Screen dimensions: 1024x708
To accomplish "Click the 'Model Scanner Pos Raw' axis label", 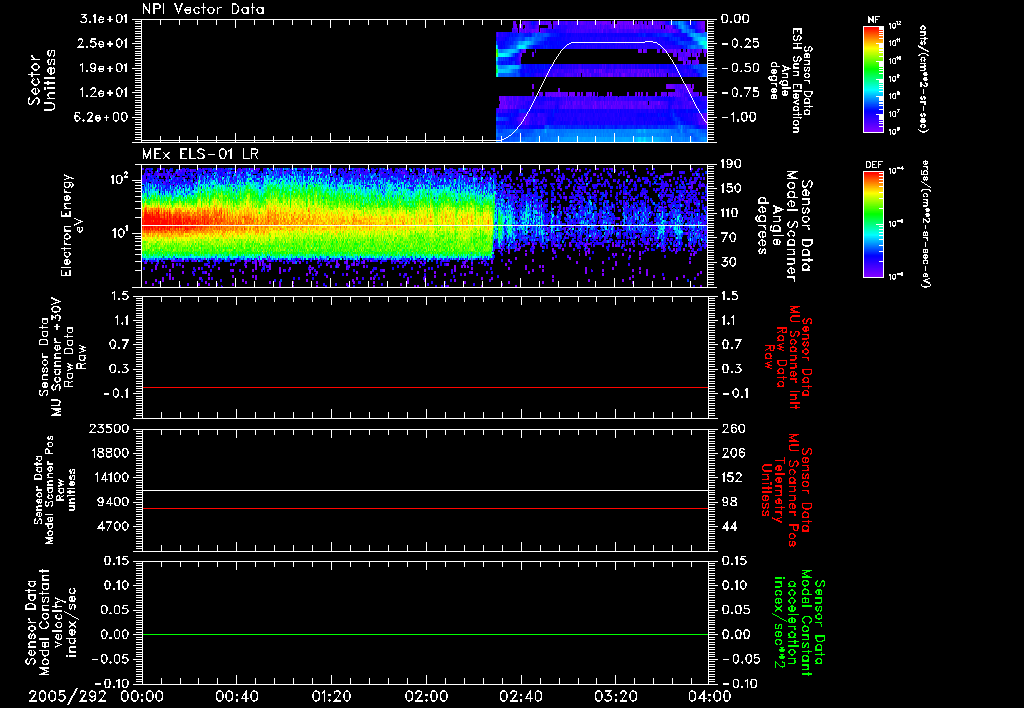I will click(55, 490).
